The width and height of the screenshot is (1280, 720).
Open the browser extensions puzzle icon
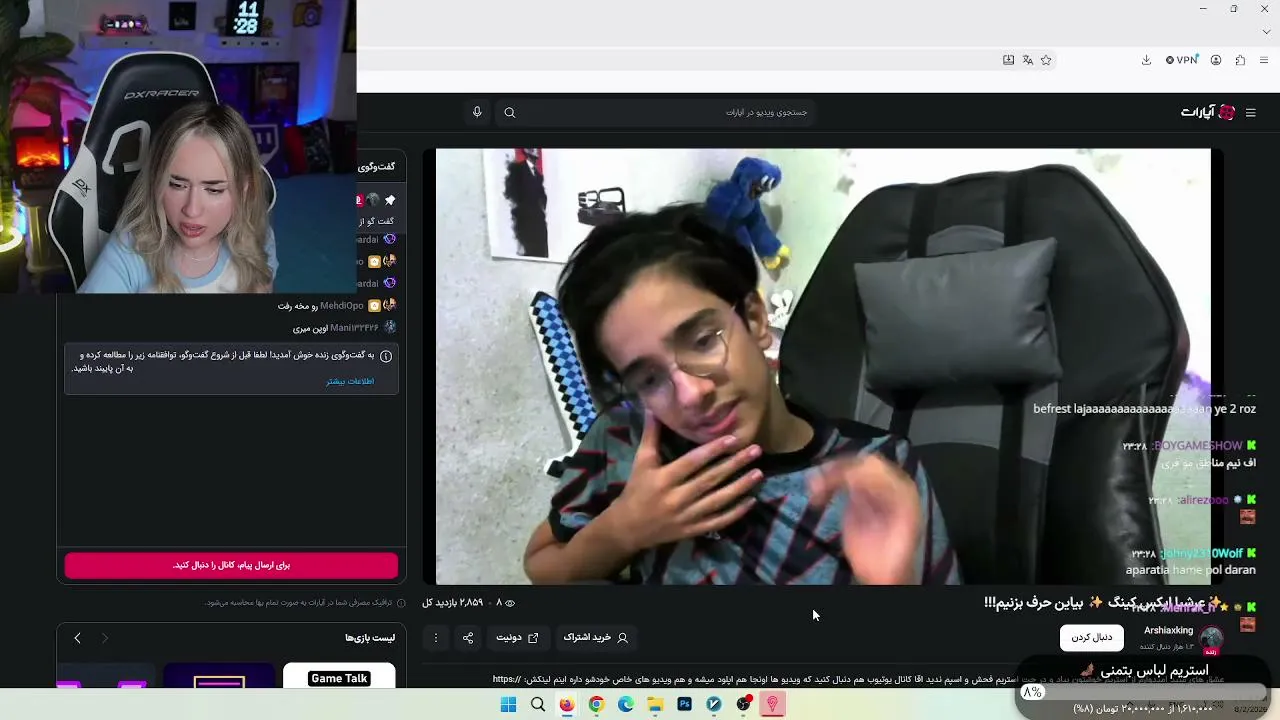(1240, 60)
